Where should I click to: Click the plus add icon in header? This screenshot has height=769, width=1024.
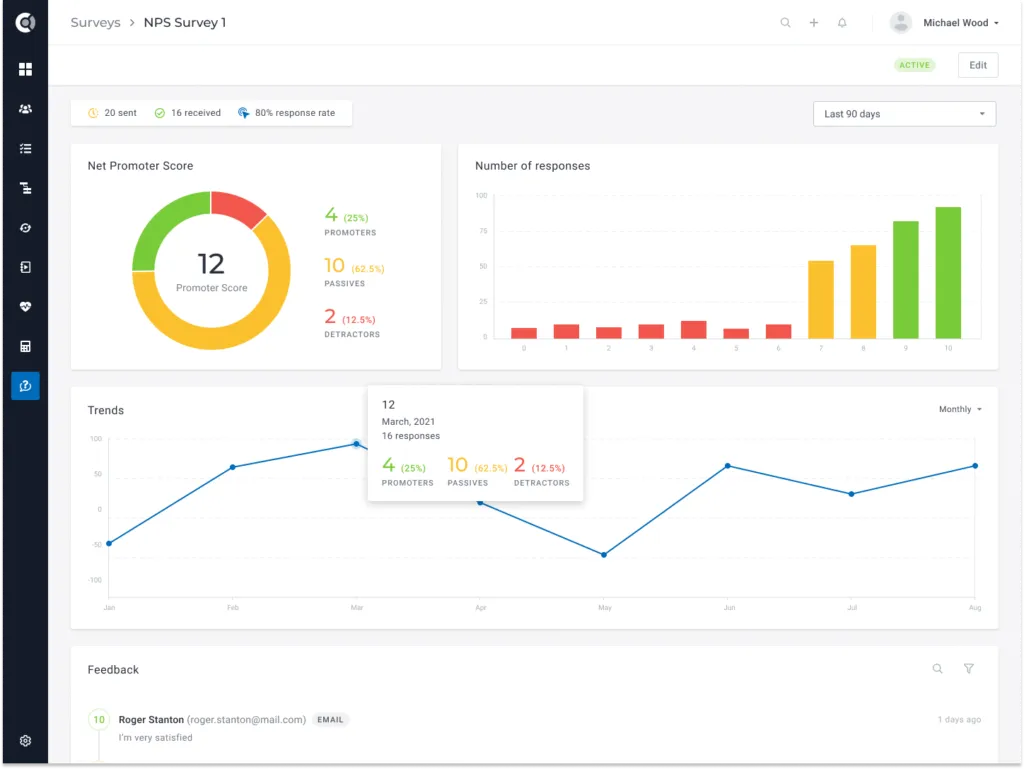point(814,23)
